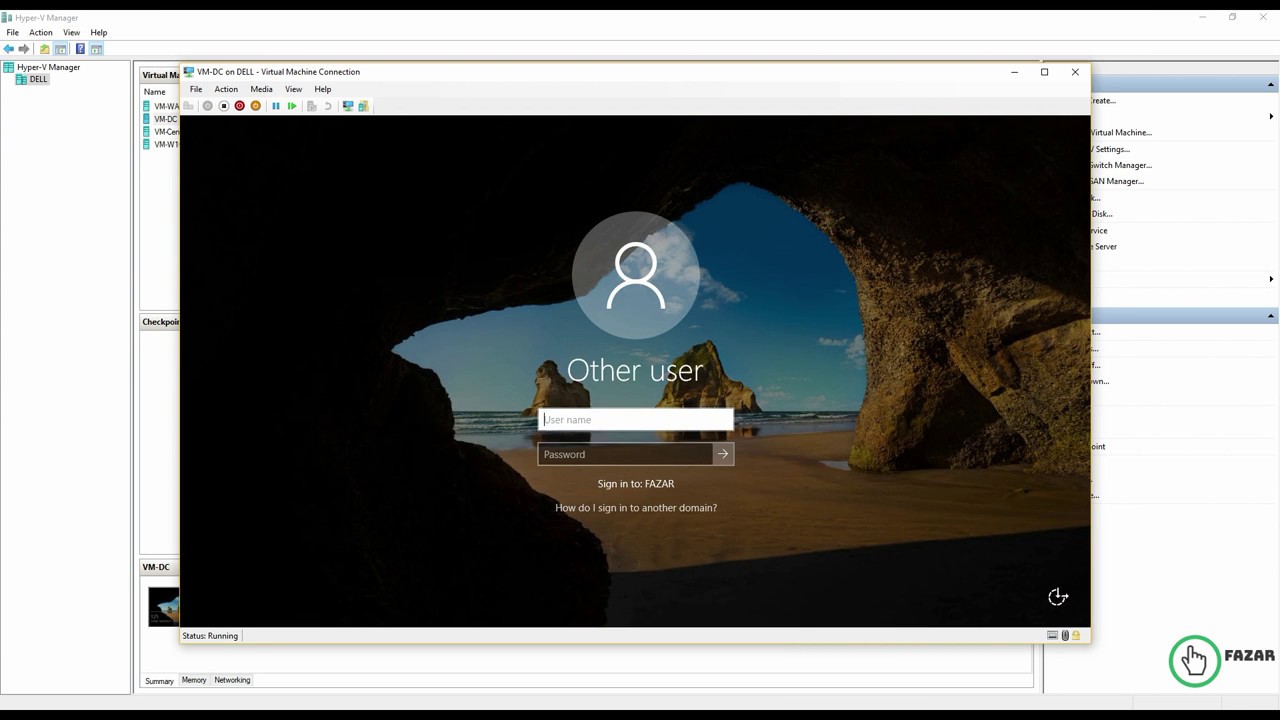1280x720 pixels.
Task: Open View menu in VM Connection window
Action: click(x=293, y=89)
